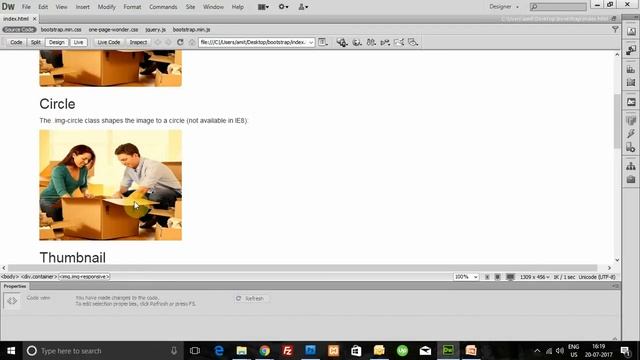Click the Preview in browser globe icon

357,42
